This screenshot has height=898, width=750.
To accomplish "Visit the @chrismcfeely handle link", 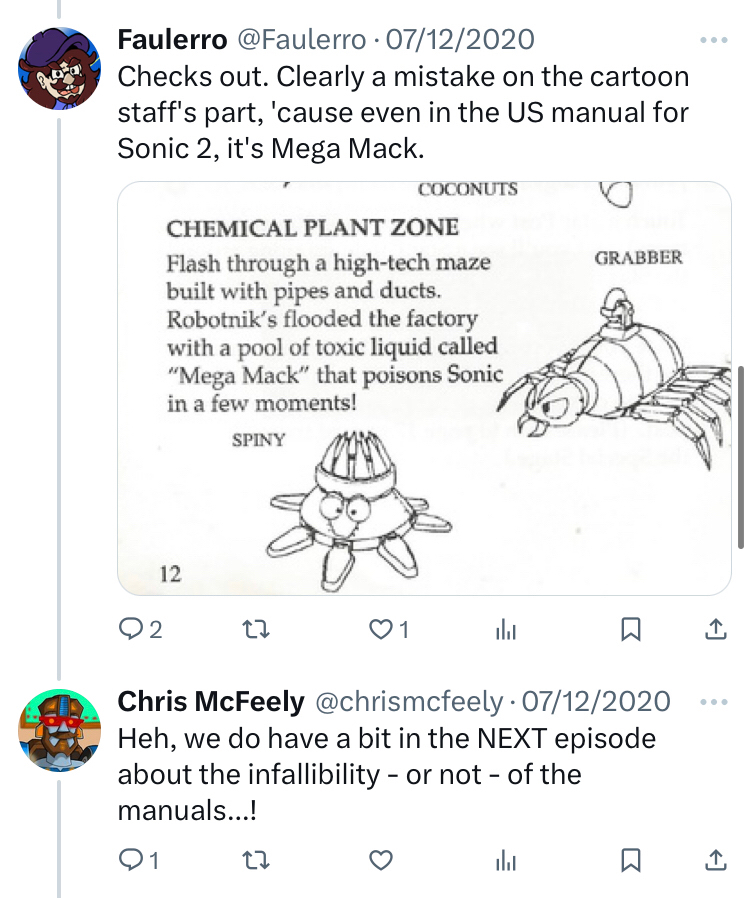I will [409, 702].
